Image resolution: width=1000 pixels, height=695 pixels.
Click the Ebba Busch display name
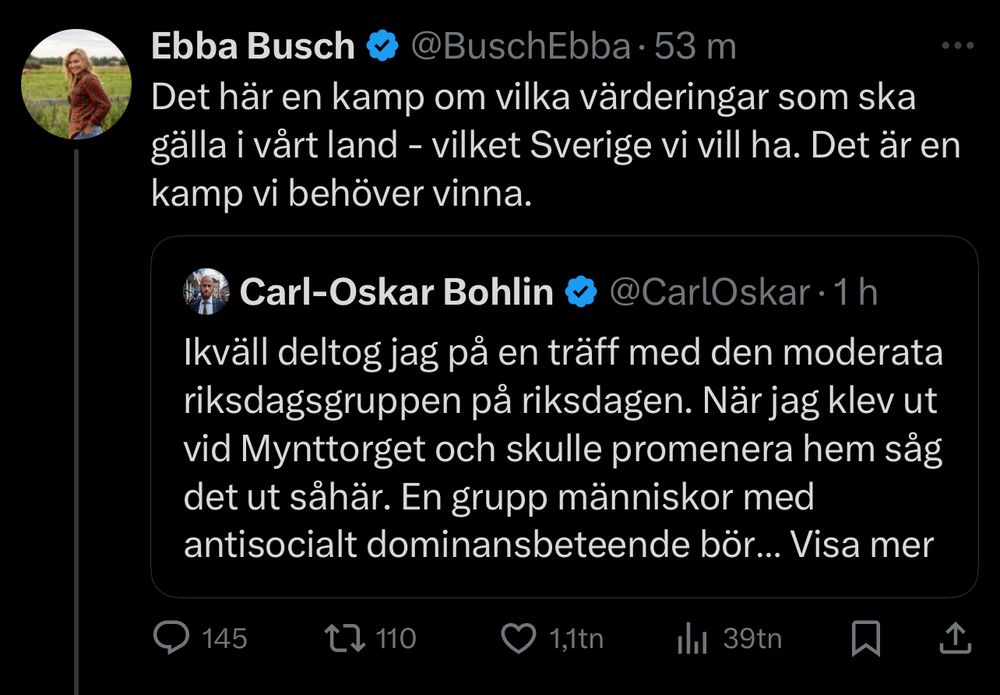252,46
